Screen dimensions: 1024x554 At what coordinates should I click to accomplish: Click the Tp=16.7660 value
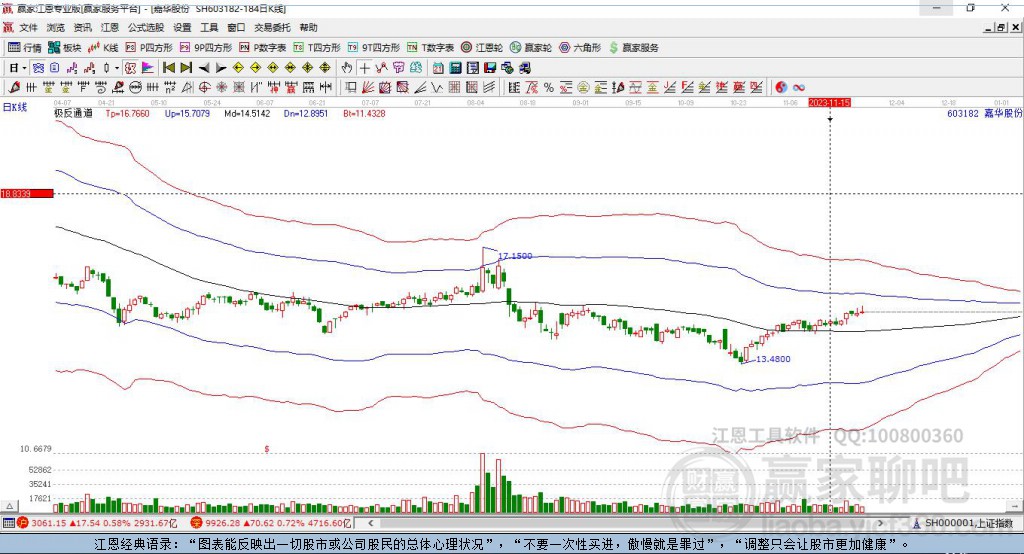coord(127,114)
